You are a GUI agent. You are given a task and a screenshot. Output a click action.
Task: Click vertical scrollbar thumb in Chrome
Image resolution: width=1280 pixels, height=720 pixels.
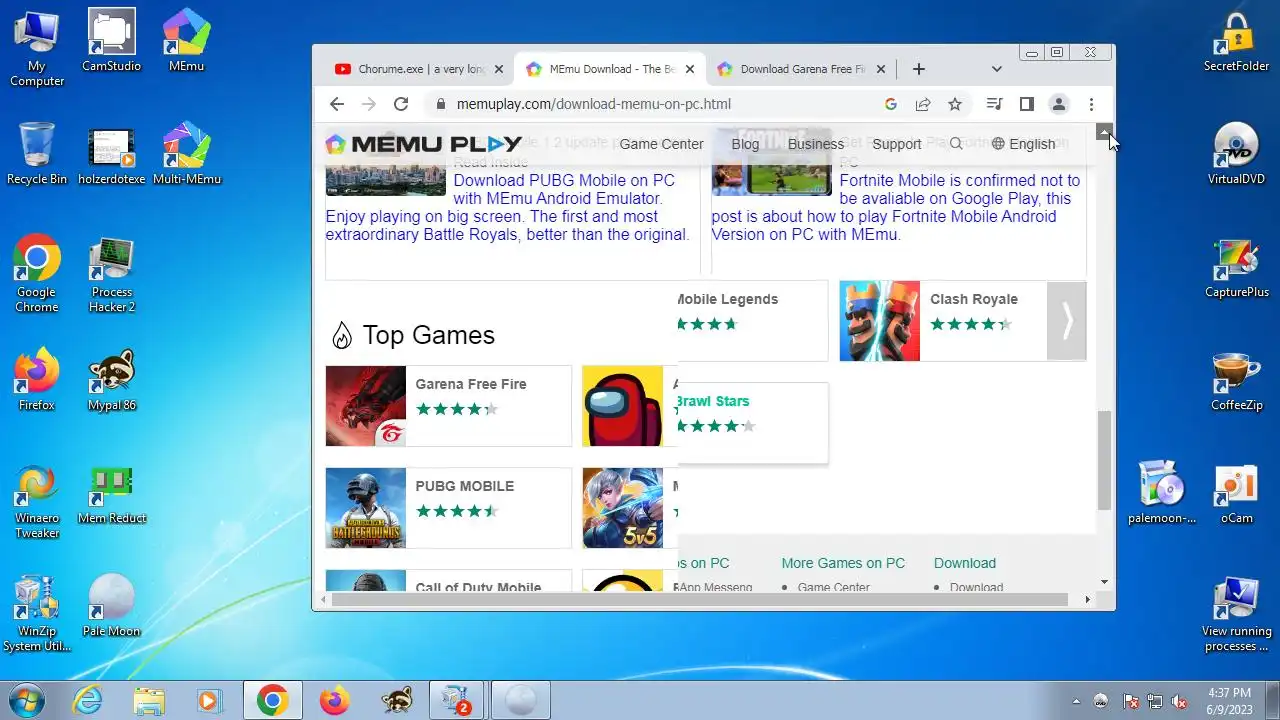pyautogui.click(x=1104, y=460)
